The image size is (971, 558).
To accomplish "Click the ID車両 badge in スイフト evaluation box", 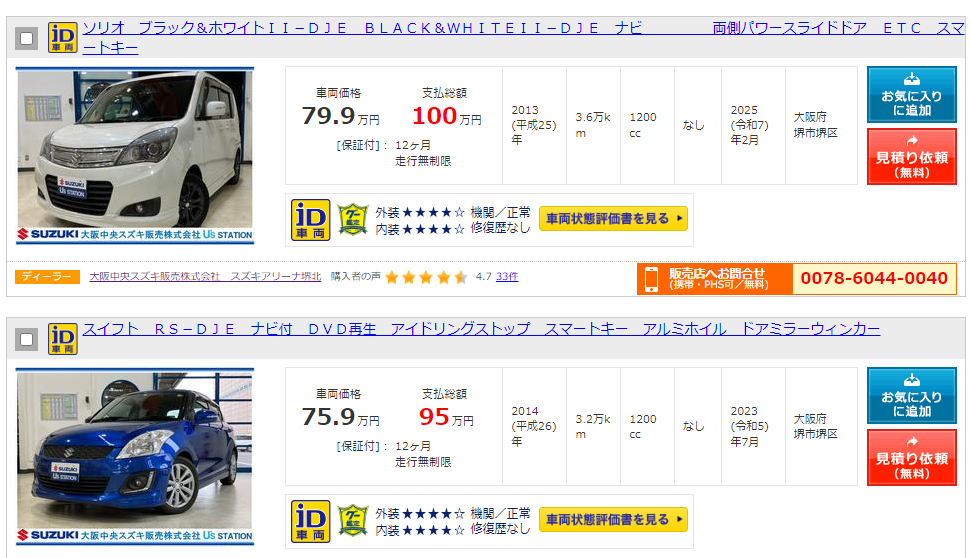I will point(310,521).
